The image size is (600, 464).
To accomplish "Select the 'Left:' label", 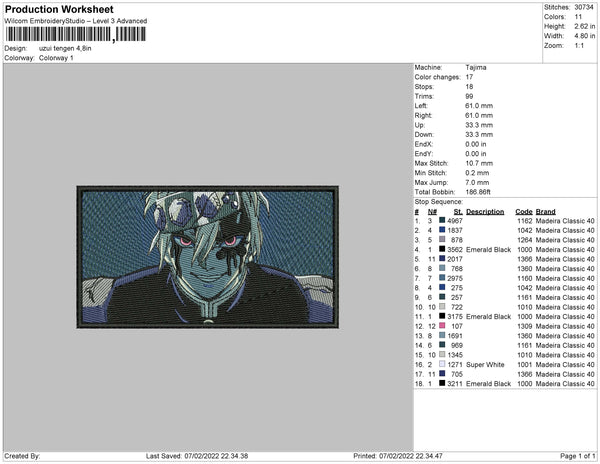I will [421, 106].
